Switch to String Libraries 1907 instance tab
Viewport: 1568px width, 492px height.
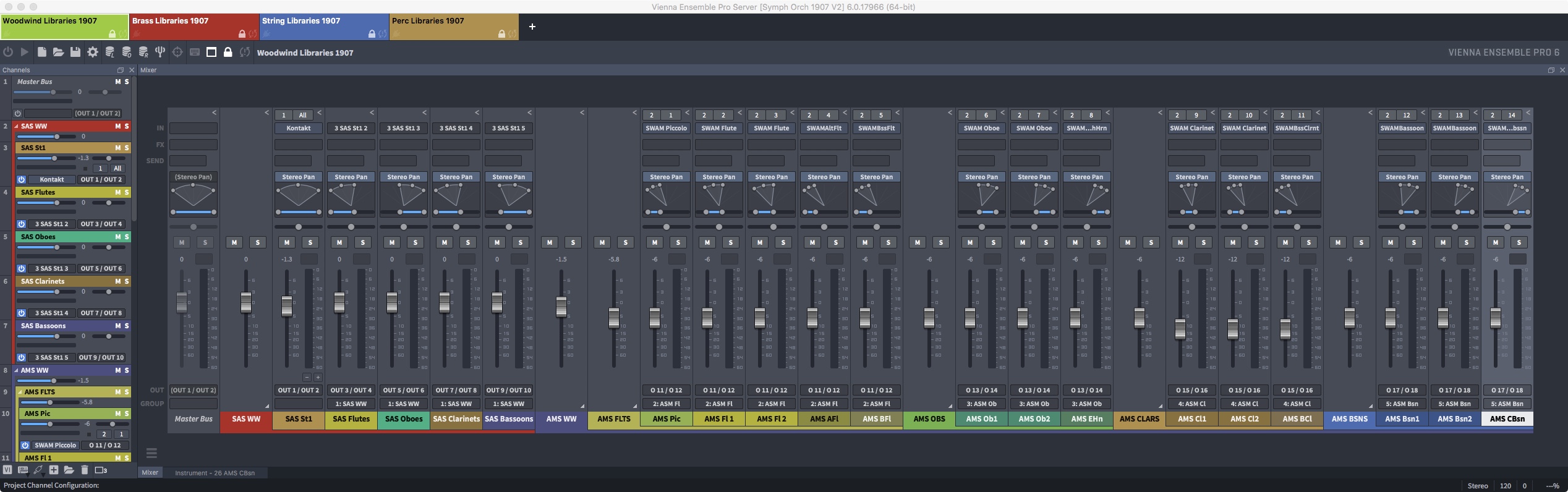pos(324,27)
